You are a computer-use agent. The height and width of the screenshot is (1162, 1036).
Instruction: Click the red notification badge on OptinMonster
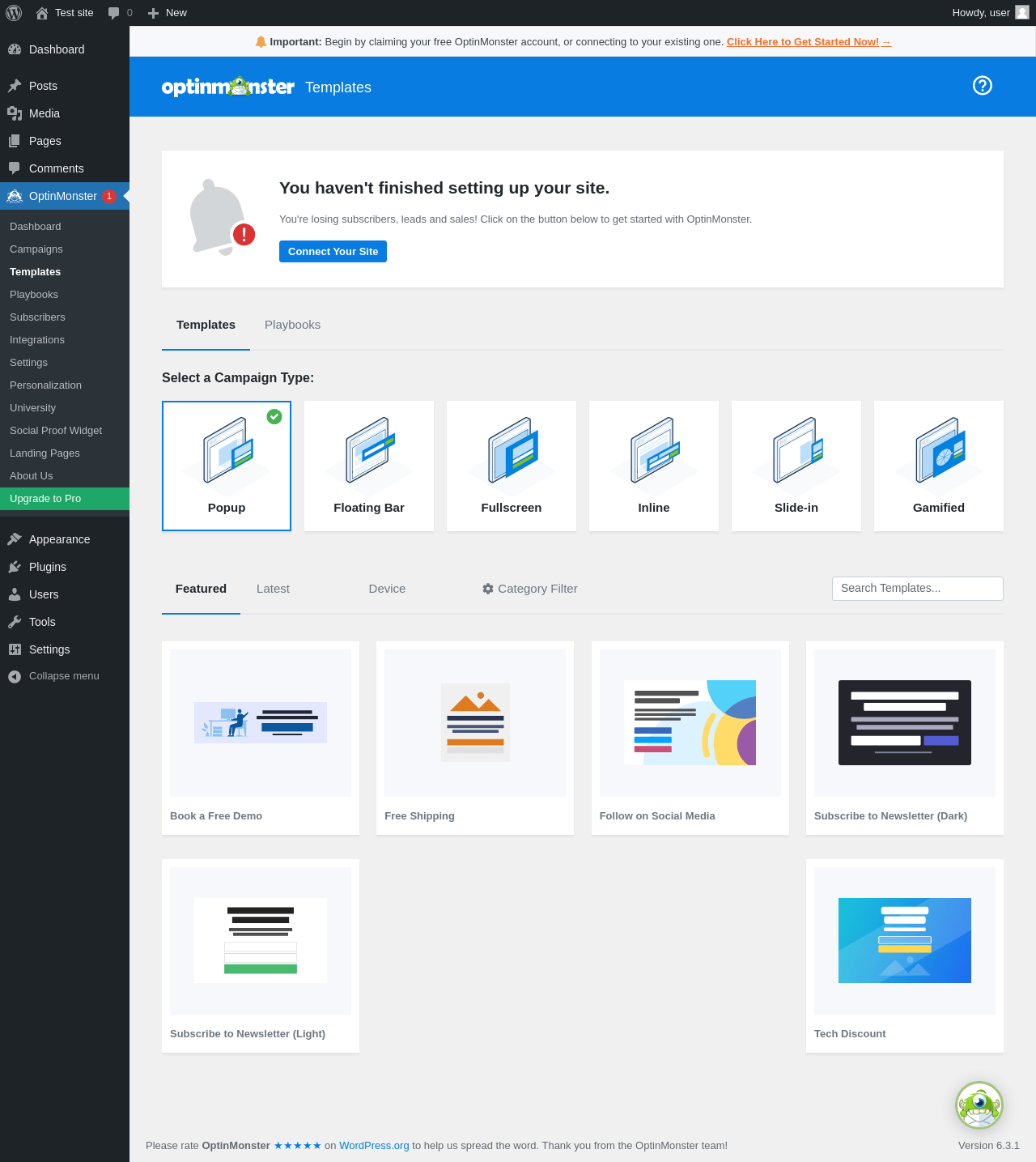tap(109, 196)
